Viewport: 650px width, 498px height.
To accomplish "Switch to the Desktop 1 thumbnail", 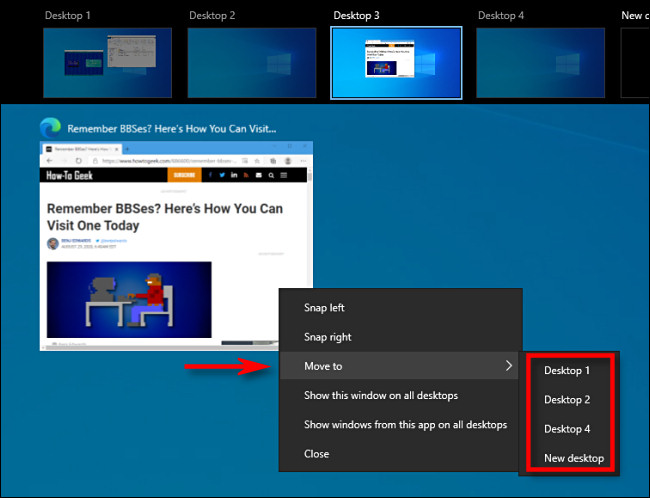I will (107, 63).
